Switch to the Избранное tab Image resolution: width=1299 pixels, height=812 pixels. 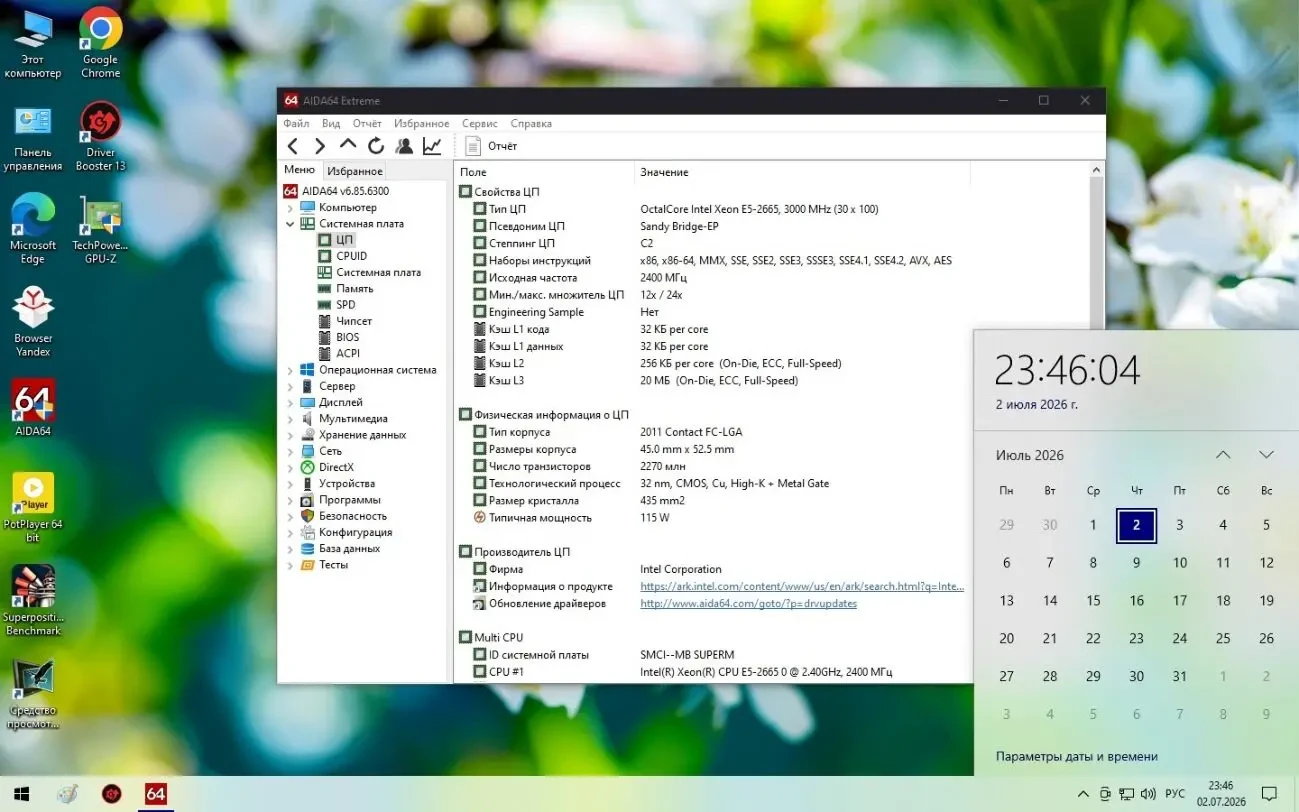[x=355, y=171]
